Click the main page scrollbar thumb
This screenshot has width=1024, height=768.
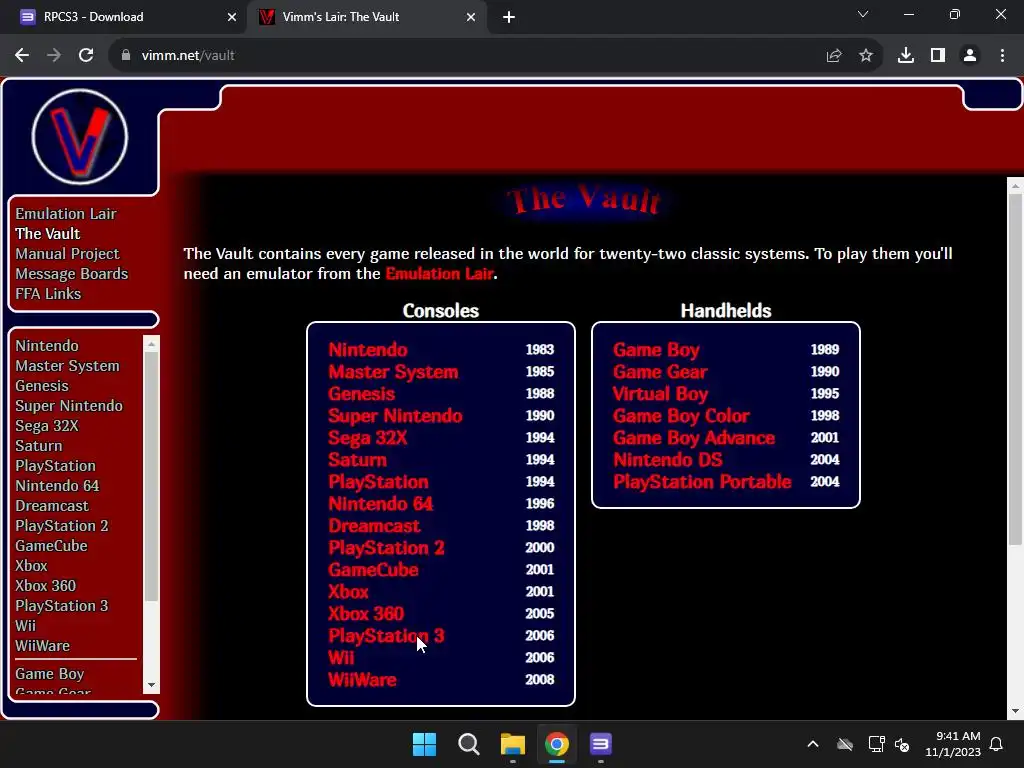(1015, 369)
